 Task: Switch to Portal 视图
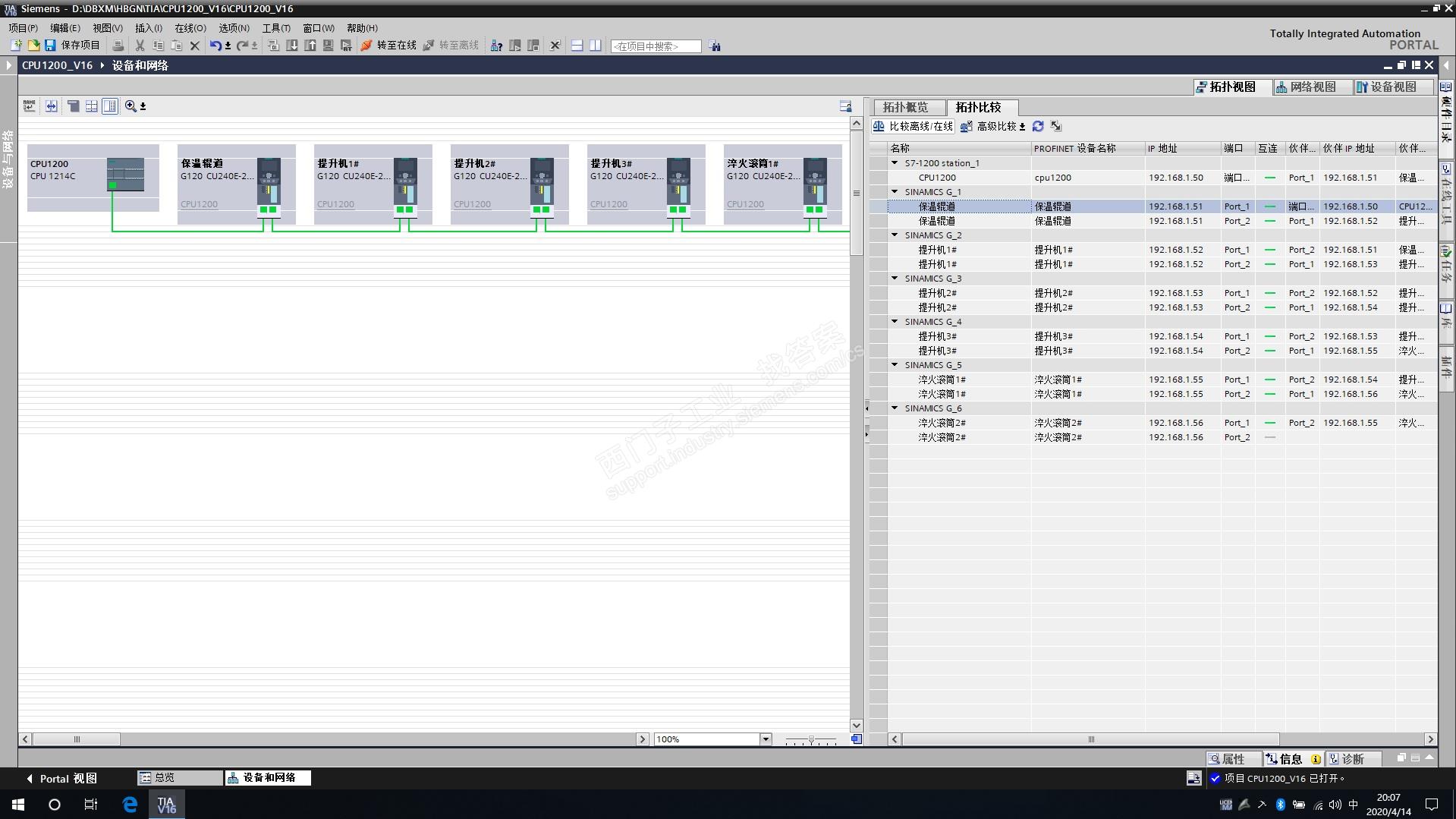tap(62, 779)
